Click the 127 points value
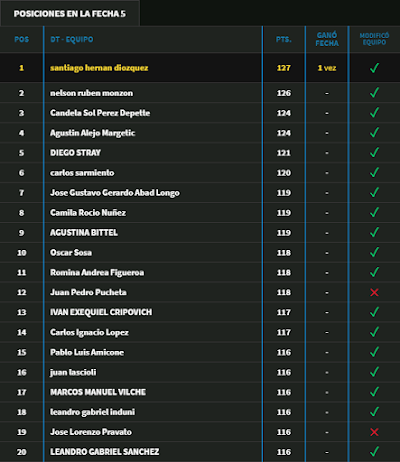The height and width of the screenshot is (462, 400). point(284,68)
